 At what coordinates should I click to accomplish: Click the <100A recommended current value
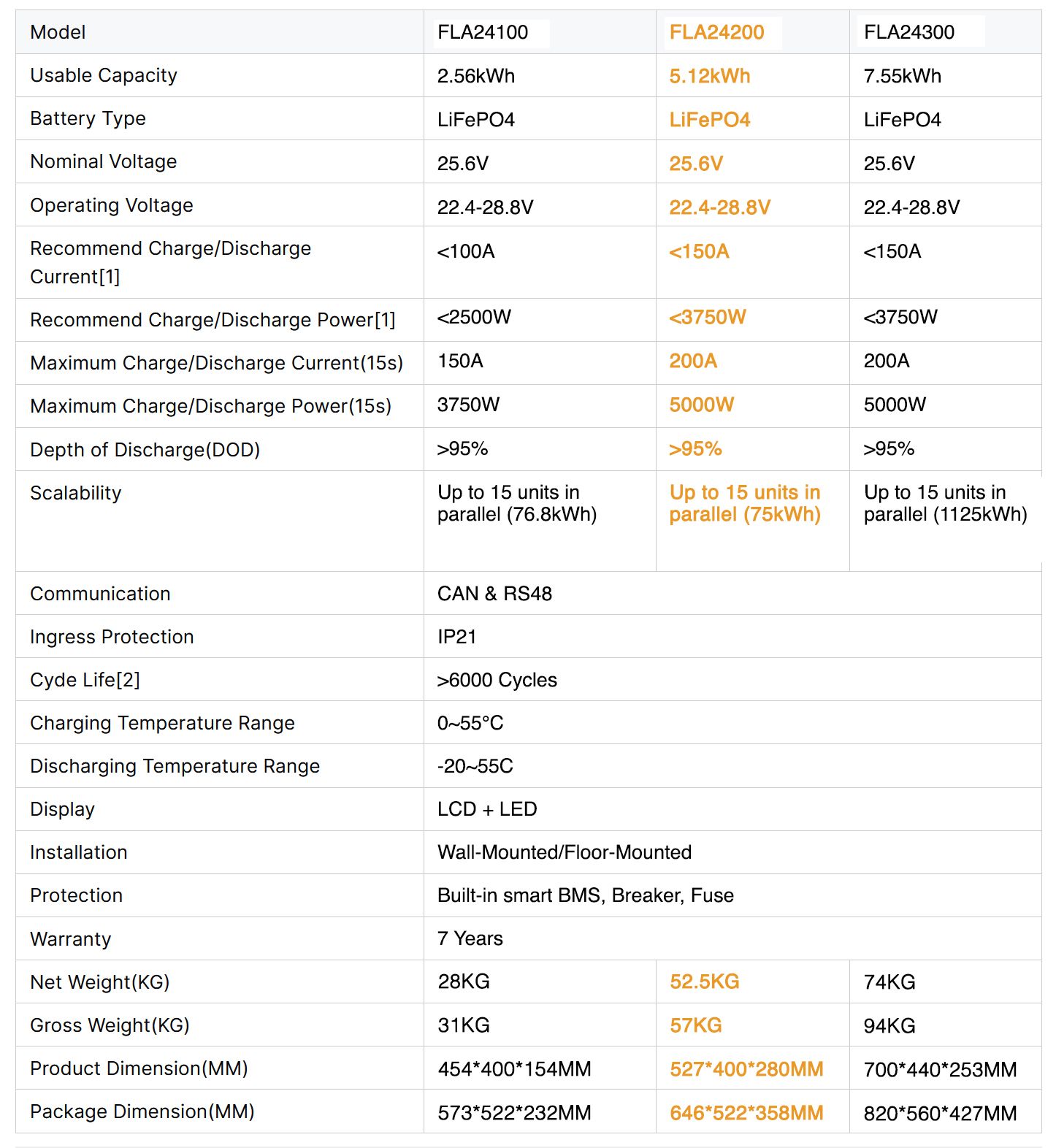(x=465, y=251)
